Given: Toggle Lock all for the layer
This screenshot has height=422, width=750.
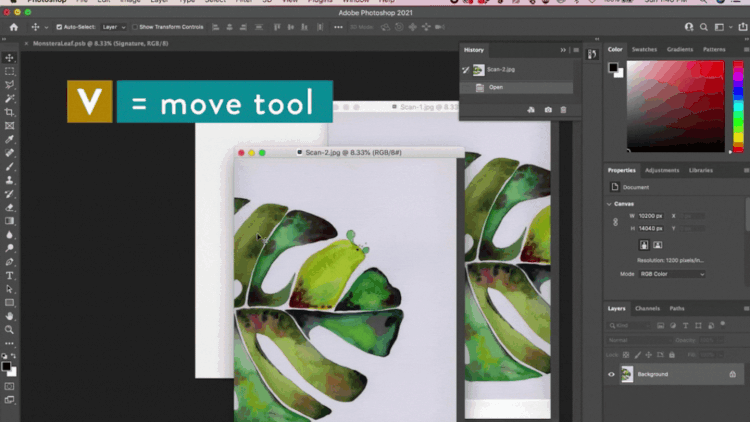Looking at the screenshot, I should pyautogui.click(x=672, y=355).
